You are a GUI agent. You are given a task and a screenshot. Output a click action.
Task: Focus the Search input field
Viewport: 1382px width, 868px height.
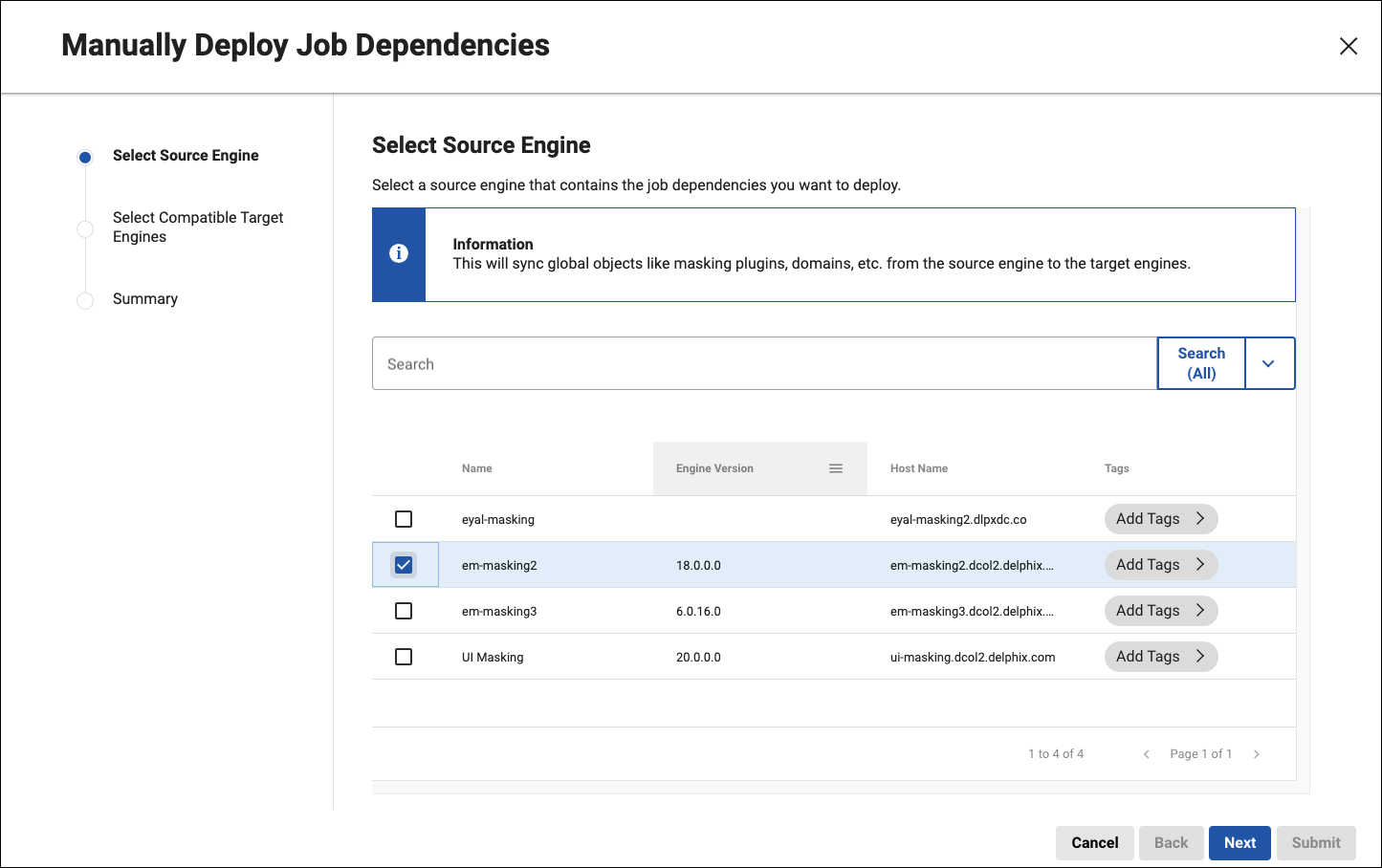763,364
